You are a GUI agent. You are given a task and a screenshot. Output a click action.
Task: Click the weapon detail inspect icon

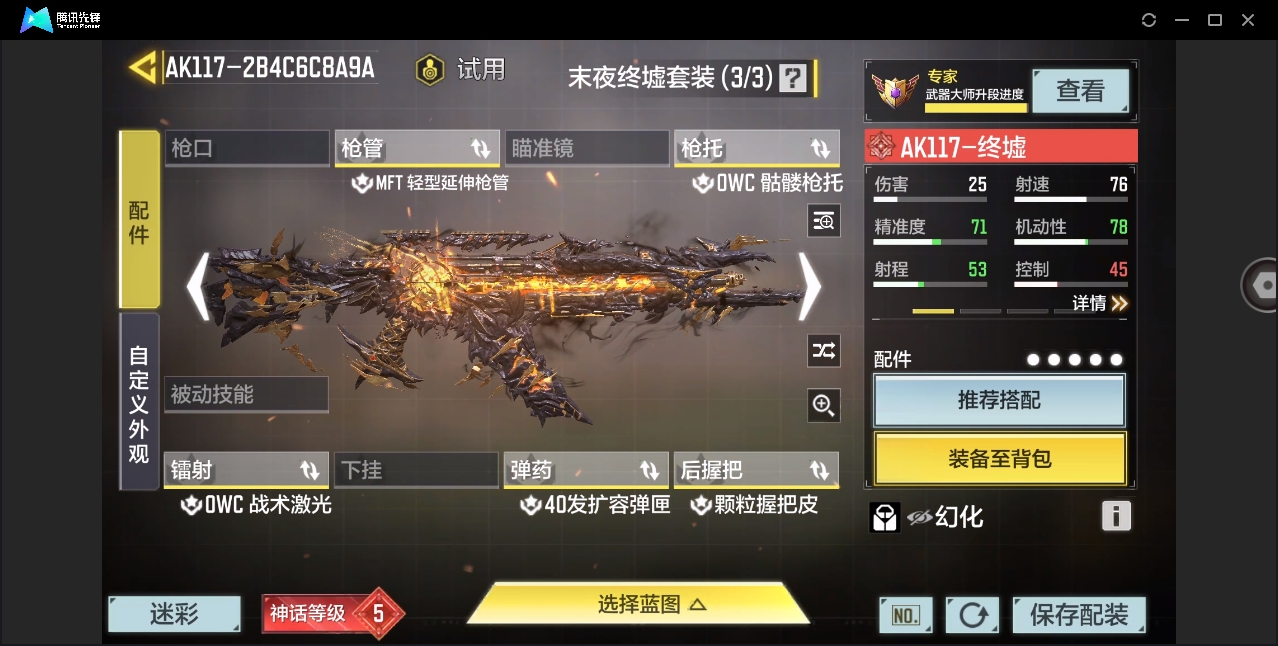tap(824, 221)
